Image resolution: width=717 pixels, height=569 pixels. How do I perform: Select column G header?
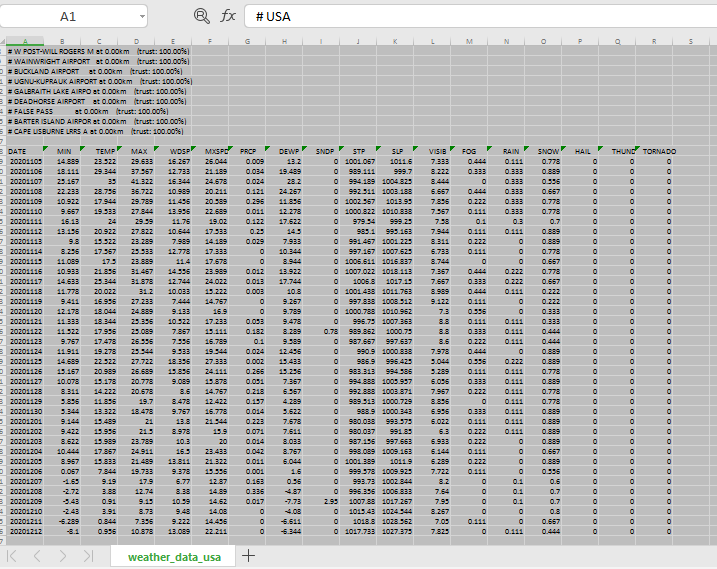point(247,41)
